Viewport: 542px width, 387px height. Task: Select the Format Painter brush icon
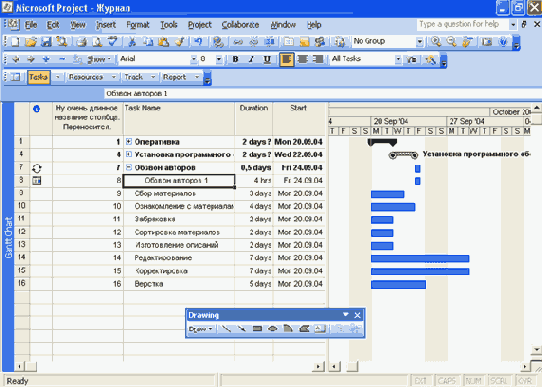[x=179, y=42]
